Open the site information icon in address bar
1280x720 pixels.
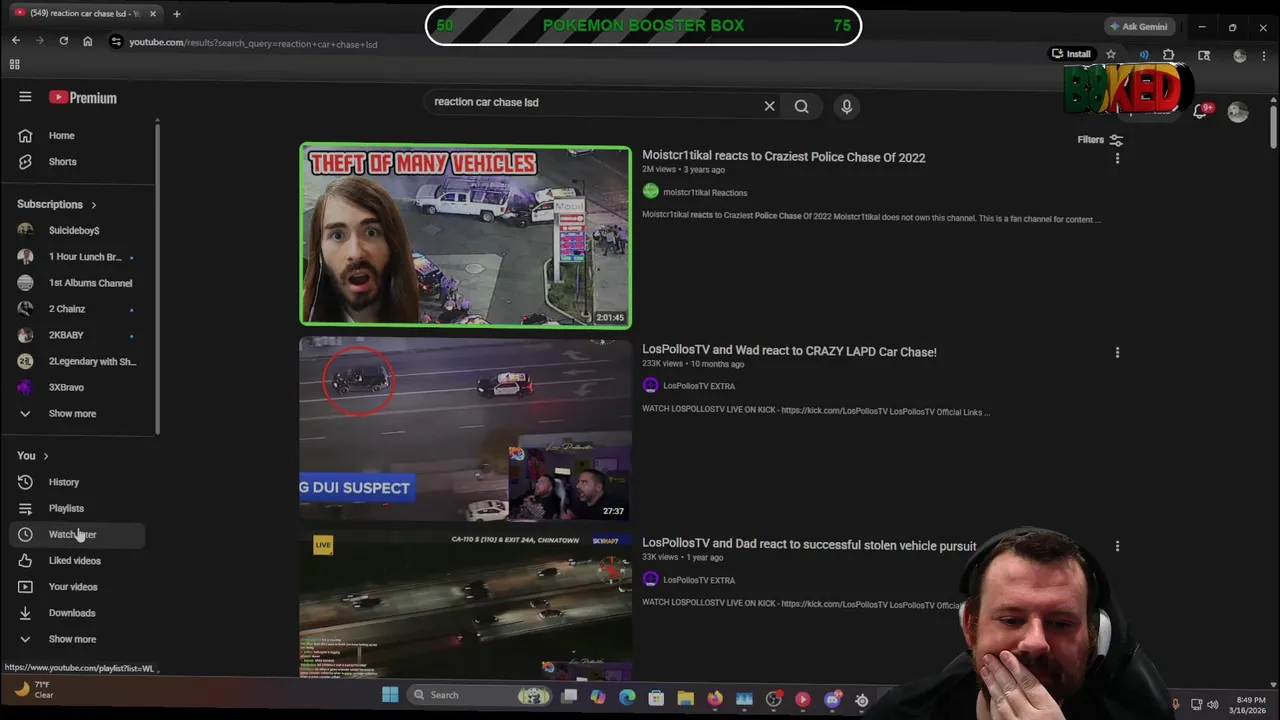coord(116,42)
